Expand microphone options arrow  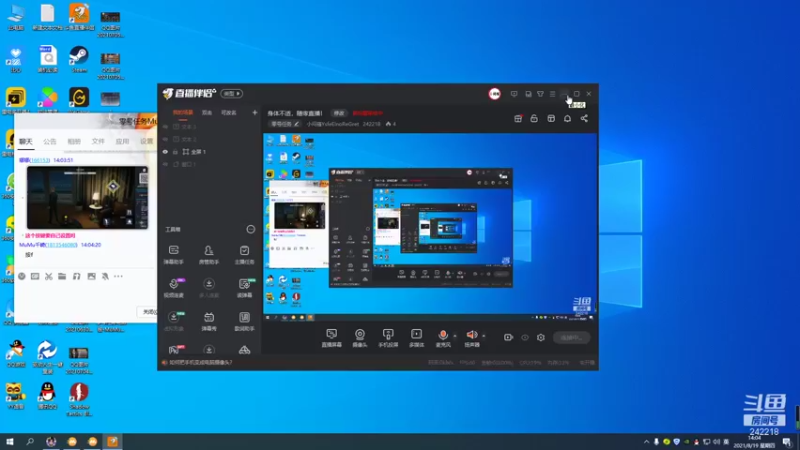[x=455, y=336]
